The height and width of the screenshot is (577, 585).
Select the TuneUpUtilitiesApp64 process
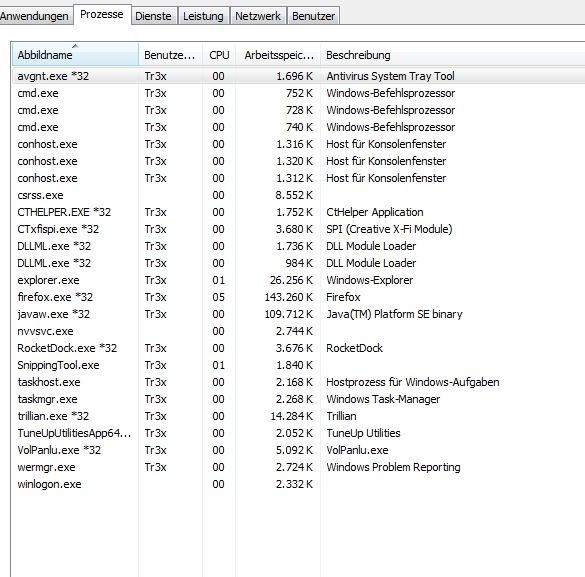click(298, 433)
